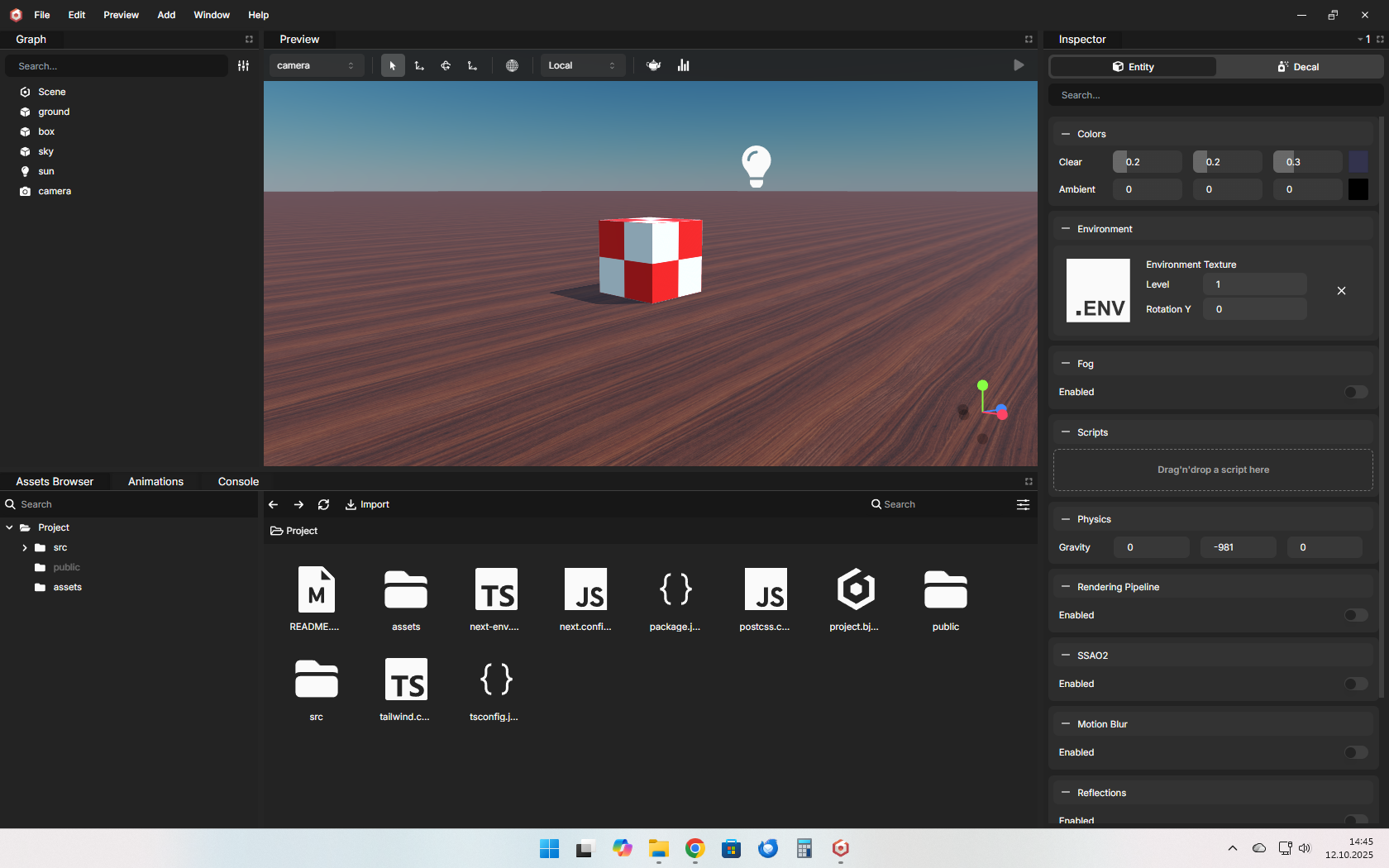Activate the rotation gizmo tool
The image size is (1389, 868).
[446, 66]
